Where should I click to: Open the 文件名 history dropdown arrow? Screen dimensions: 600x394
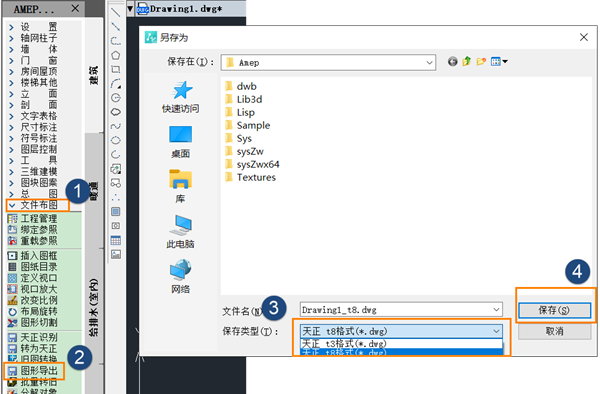tap(496, 309)
